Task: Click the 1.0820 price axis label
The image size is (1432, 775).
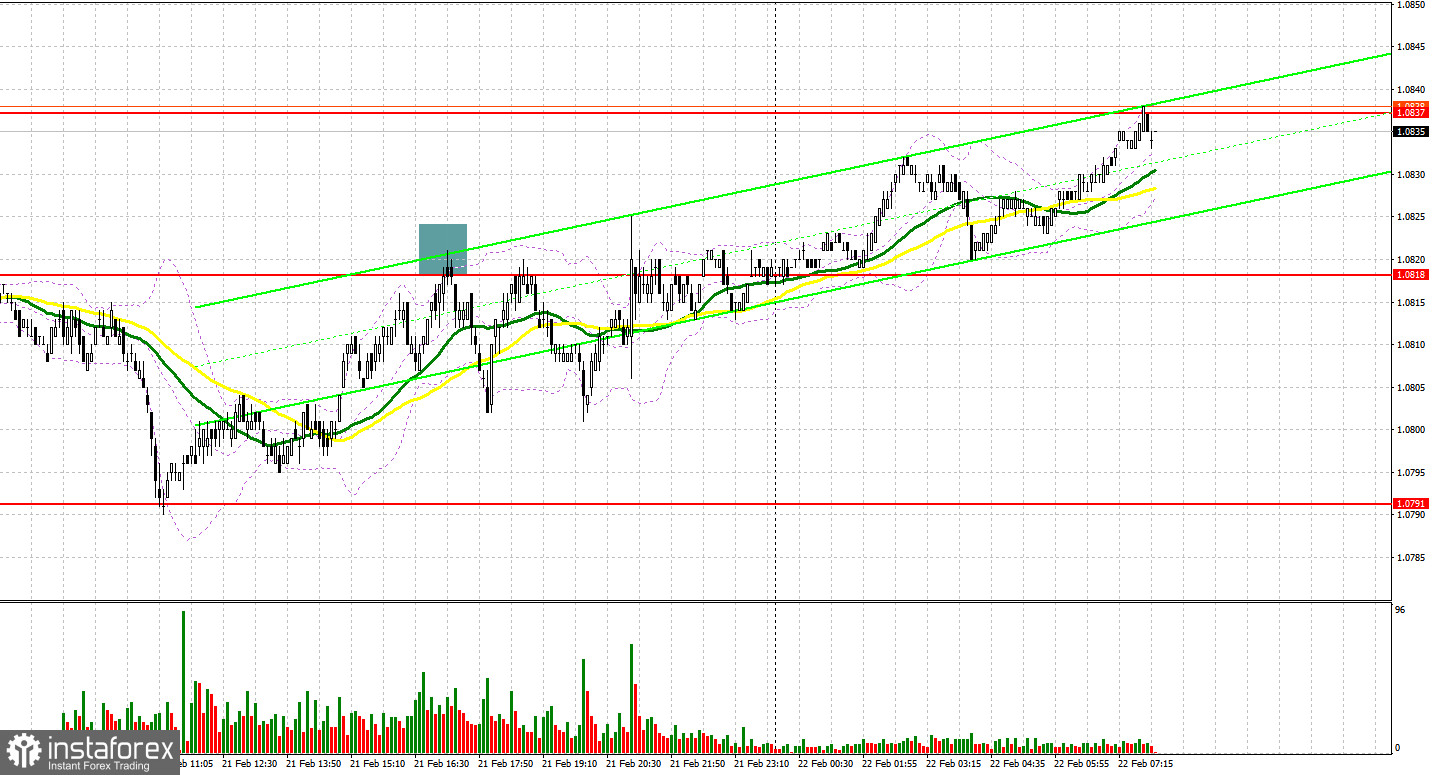Action: [1410, 259]
